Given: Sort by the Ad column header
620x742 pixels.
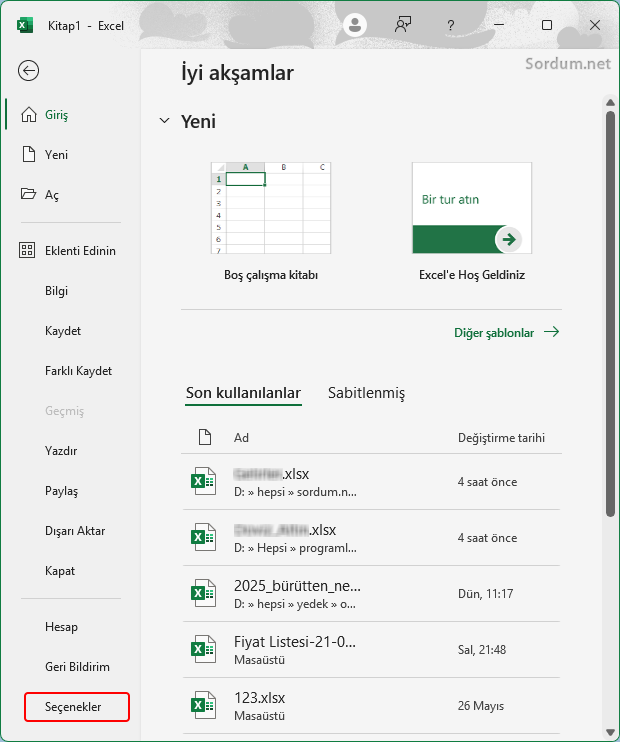Looking at the screenshot, I should [241, 438].
